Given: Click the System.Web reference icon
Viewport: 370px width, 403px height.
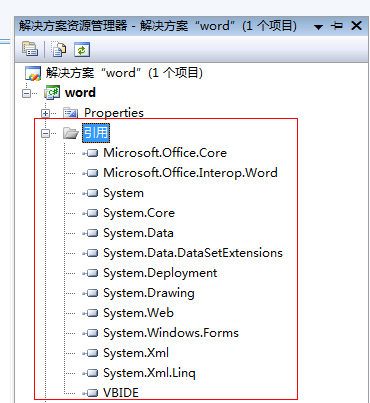Looking at the screenshot, I should tap(91, 313).
